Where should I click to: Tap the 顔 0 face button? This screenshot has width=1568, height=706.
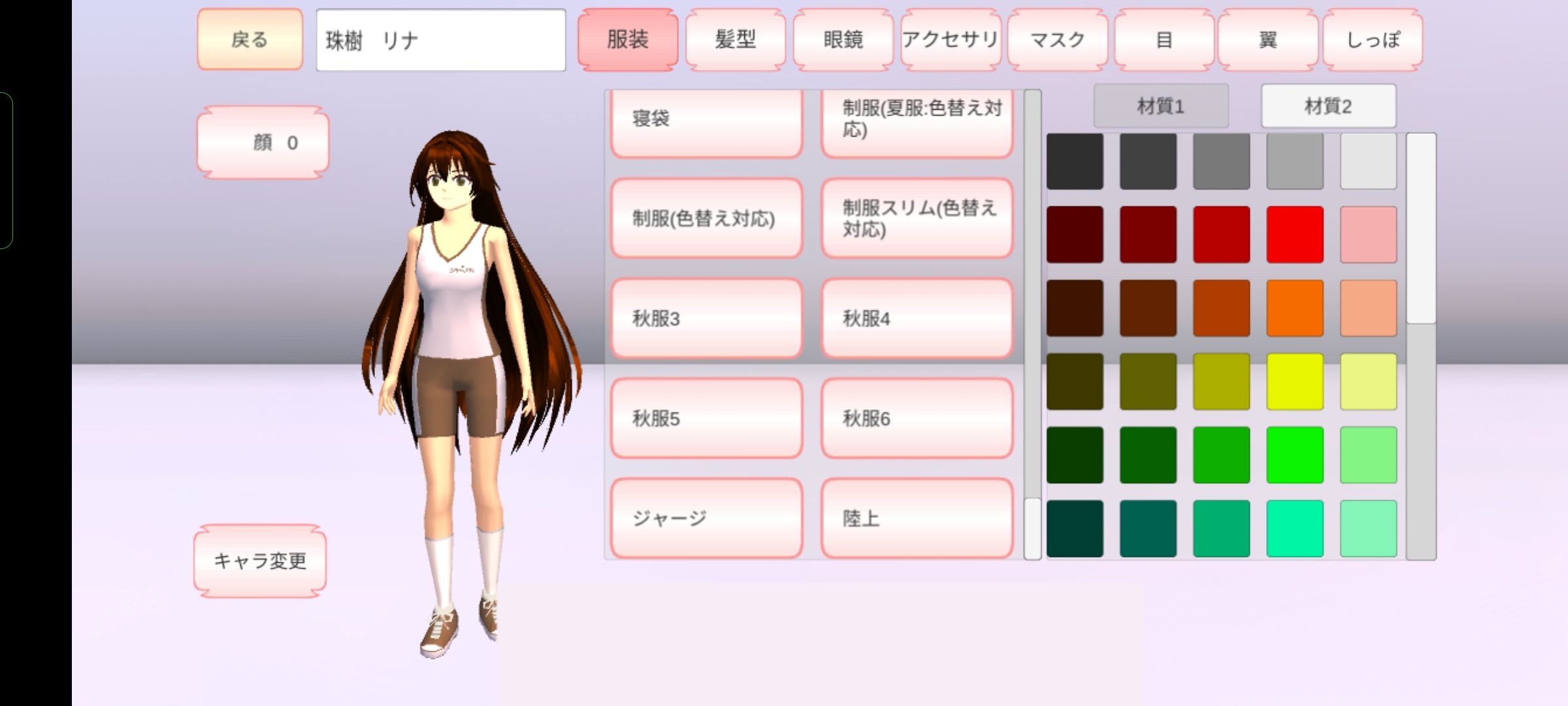[x=263, y=143]
